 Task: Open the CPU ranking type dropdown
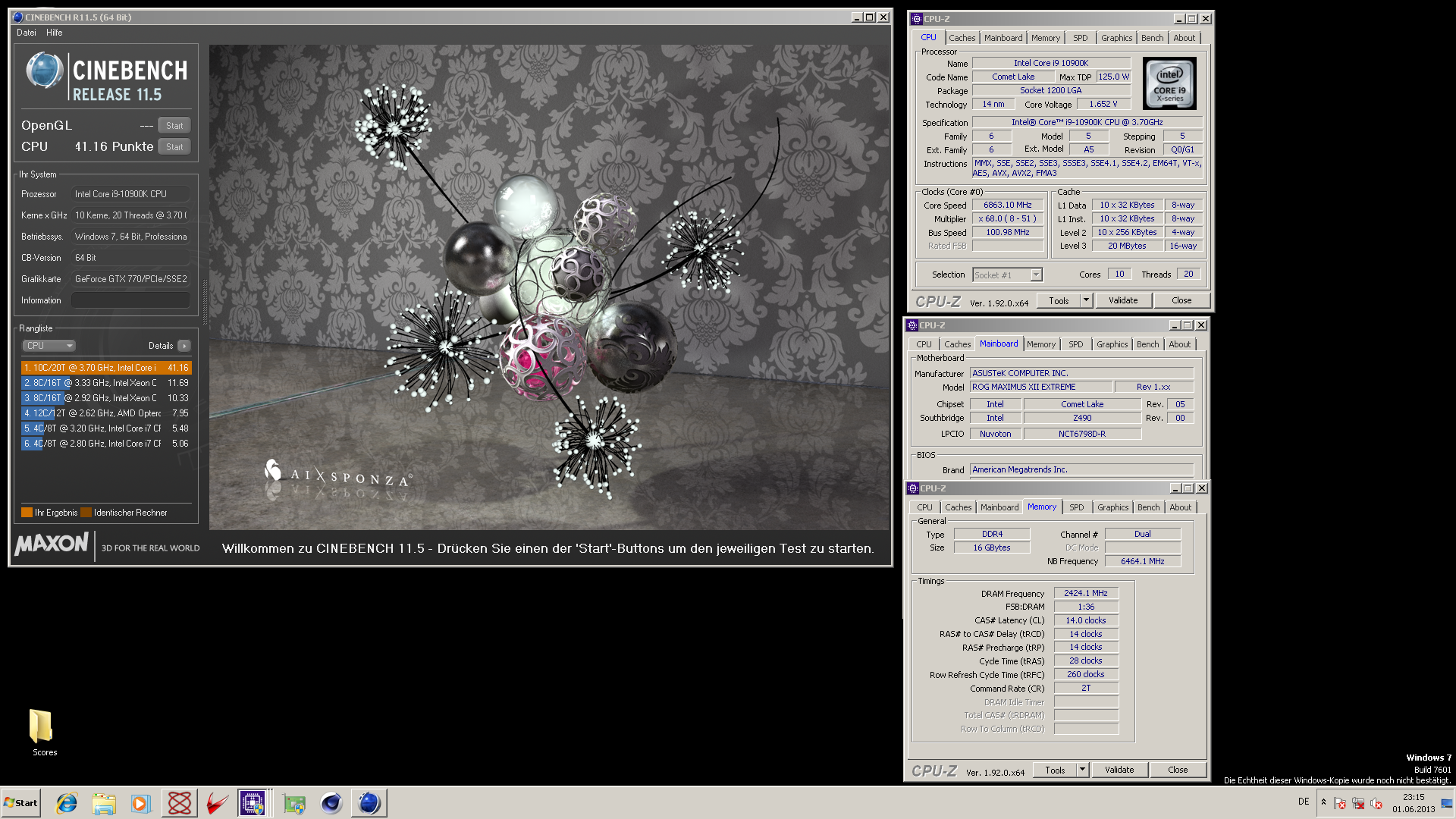point(49,346)
